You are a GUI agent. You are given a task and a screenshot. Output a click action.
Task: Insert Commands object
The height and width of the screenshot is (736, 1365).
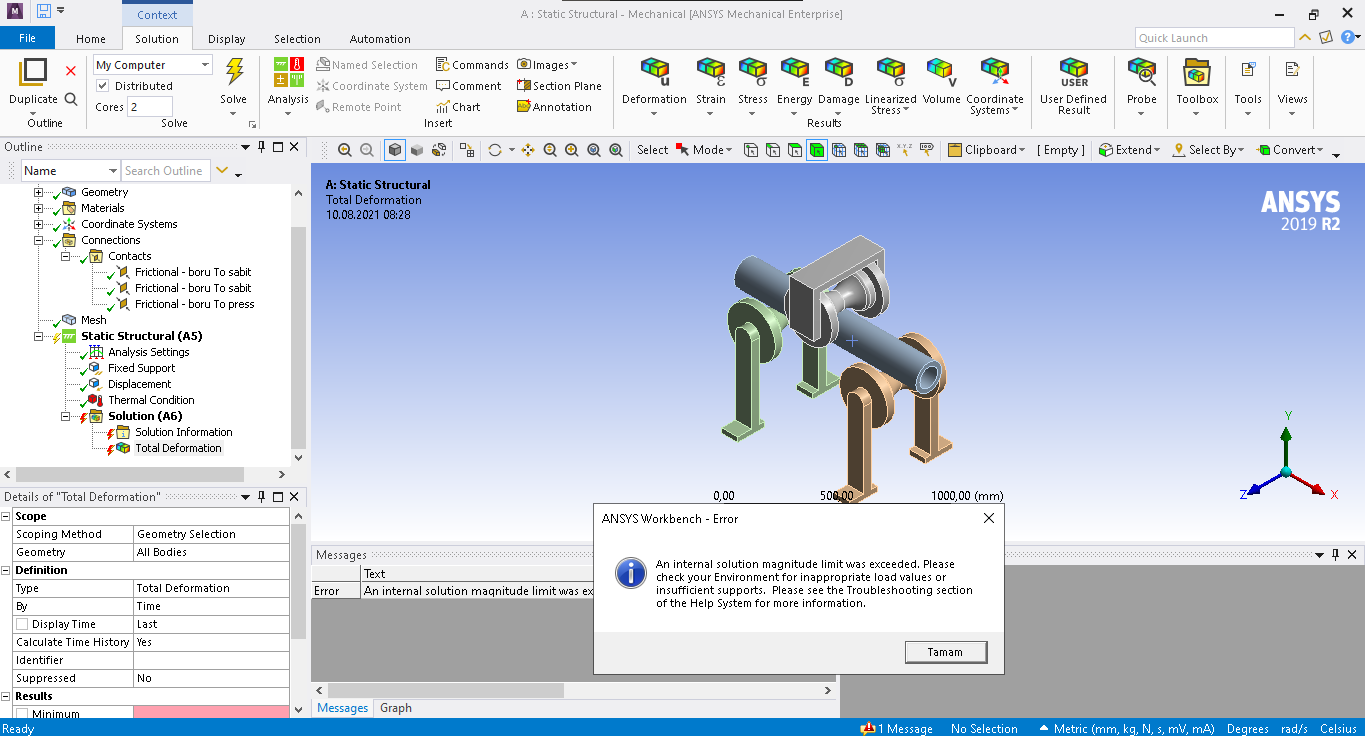(473, 65)
